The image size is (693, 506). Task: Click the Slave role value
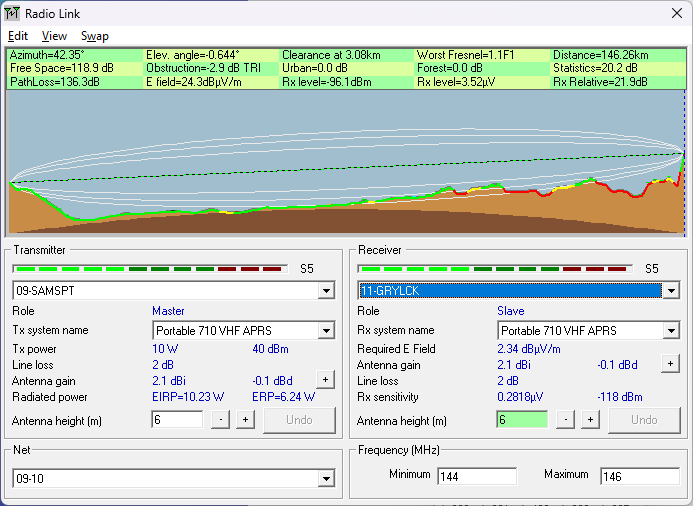pos(510,311)
